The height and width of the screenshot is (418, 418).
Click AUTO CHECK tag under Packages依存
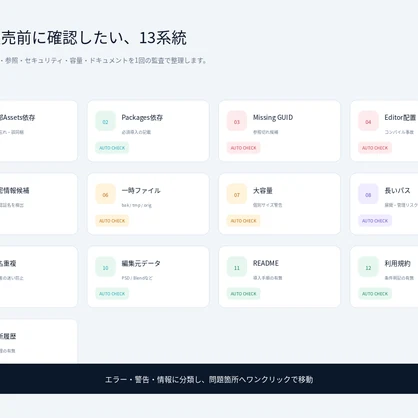(x=112, y=148)
